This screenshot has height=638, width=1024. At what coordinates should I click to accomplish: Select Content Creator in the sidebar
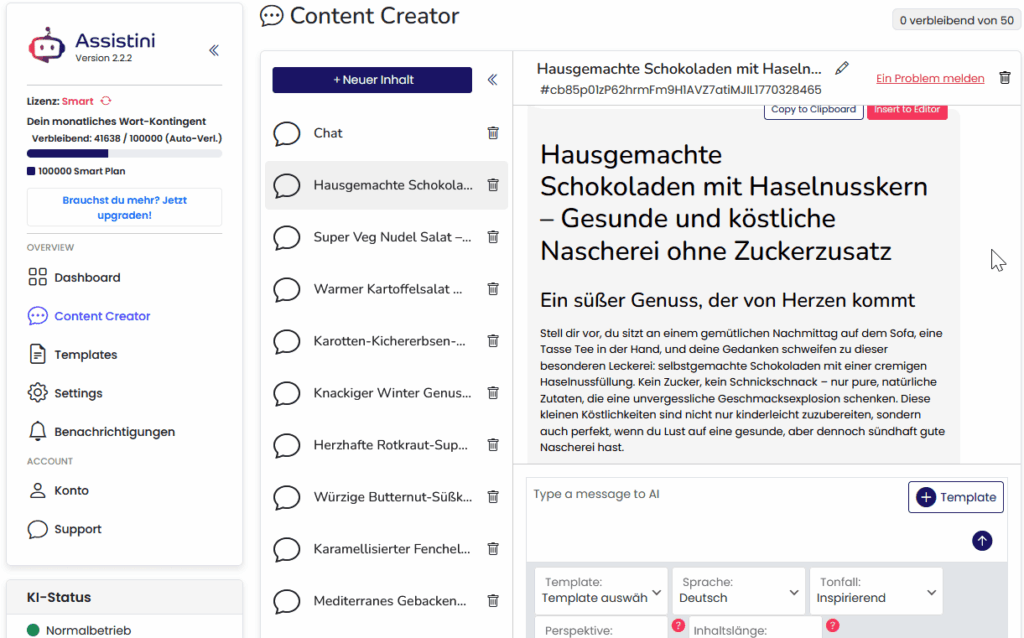pyautogui.click(x=100, y=315)
